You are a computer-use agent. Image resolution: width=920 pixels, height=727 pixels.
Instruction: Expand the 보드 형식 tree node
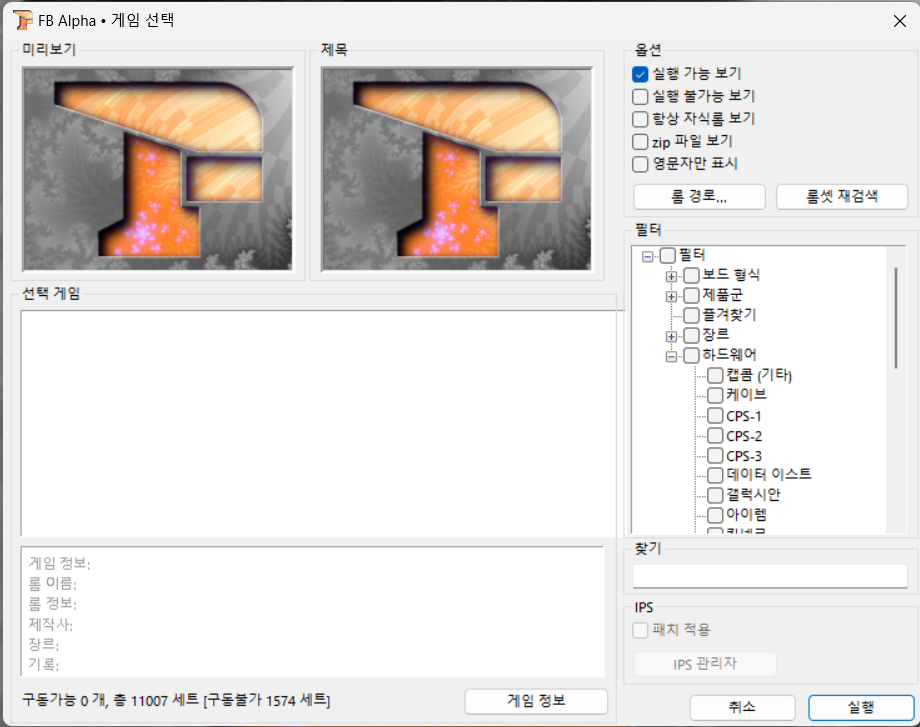click(x=671, y=276)
